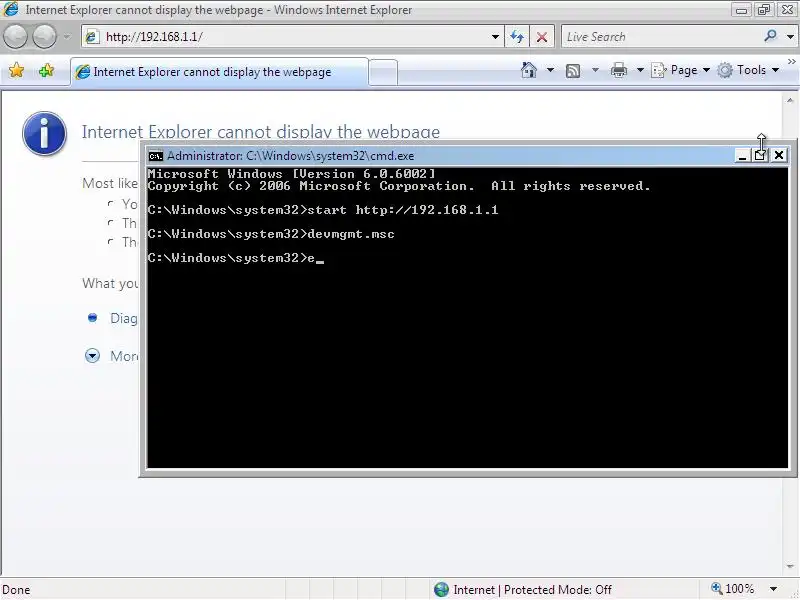Click the Add to Favorites icon

click(46, 70)
